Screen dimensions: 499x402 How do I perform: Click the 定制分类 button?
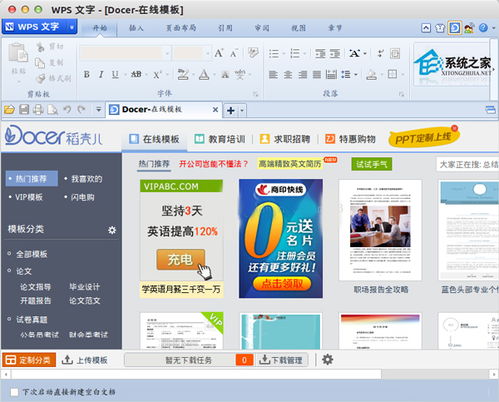click(29, 360)
